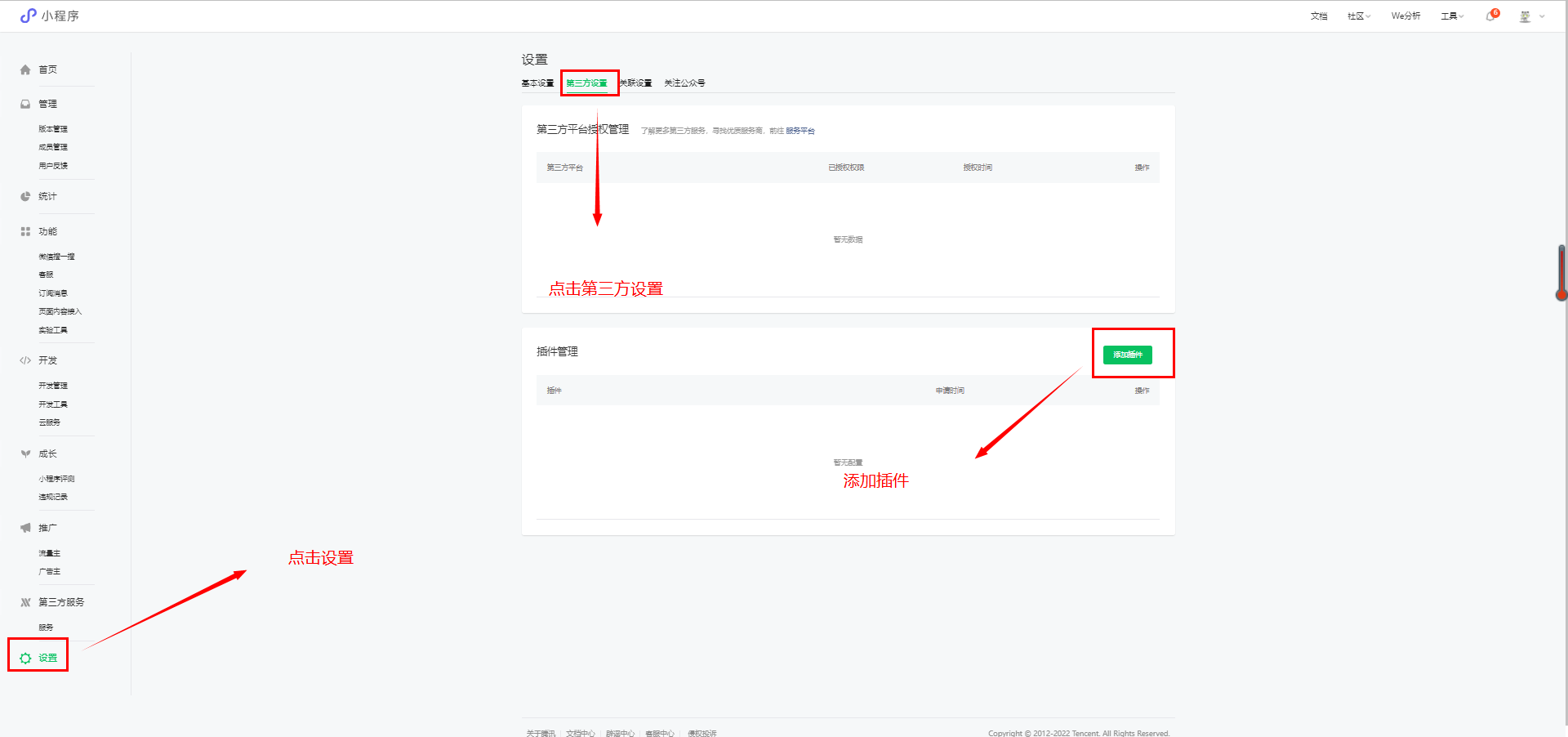
Task: Click the green 添加插件 button
Action: point(1127,355)
